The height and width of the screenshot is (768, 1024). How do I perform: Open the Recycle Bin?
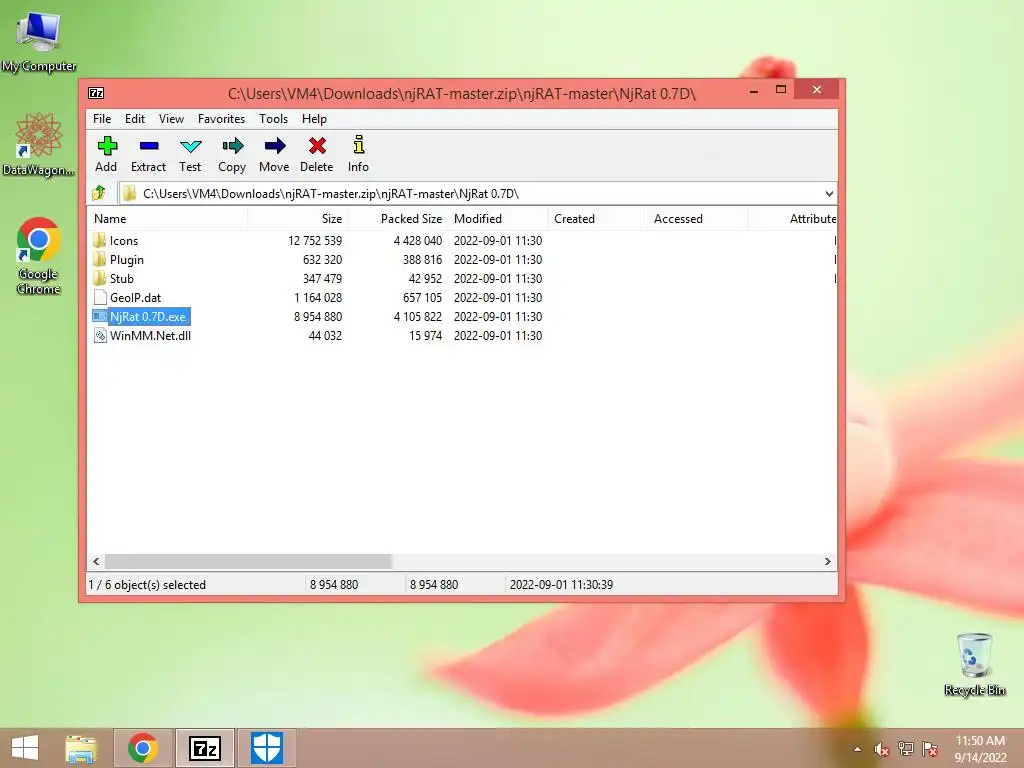pyautogui.click(x=974, y=664)
